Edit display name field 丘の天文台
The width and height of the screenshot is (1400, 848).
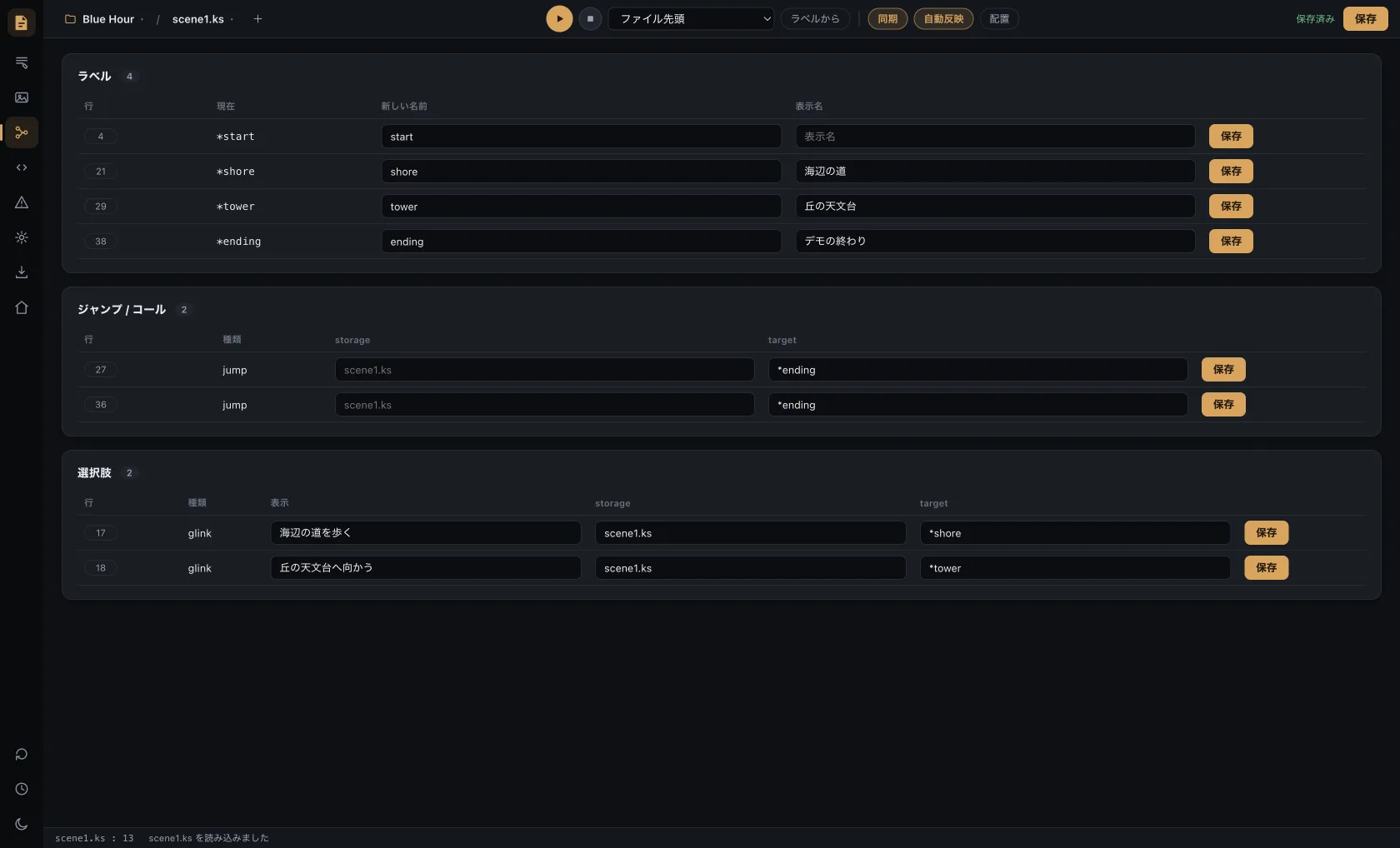(x=995, y=206)
